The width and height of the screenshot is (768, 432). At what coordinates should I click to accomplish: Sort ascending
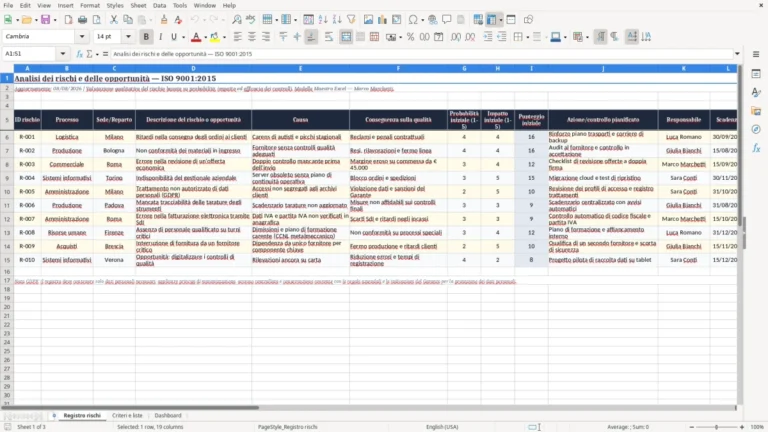click(x=323, y=20)
